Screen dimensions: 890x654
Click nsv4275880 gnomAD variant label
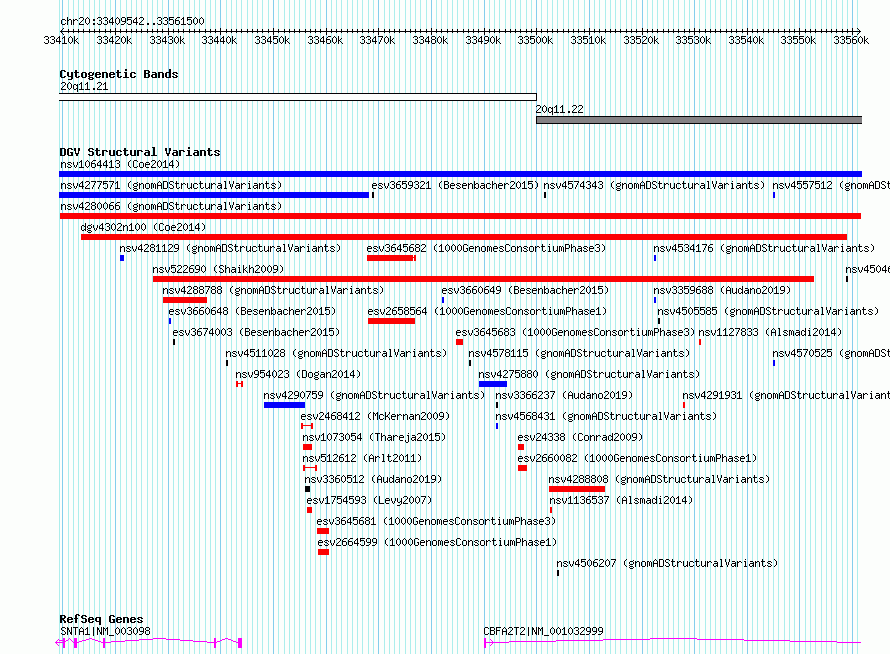589,375
